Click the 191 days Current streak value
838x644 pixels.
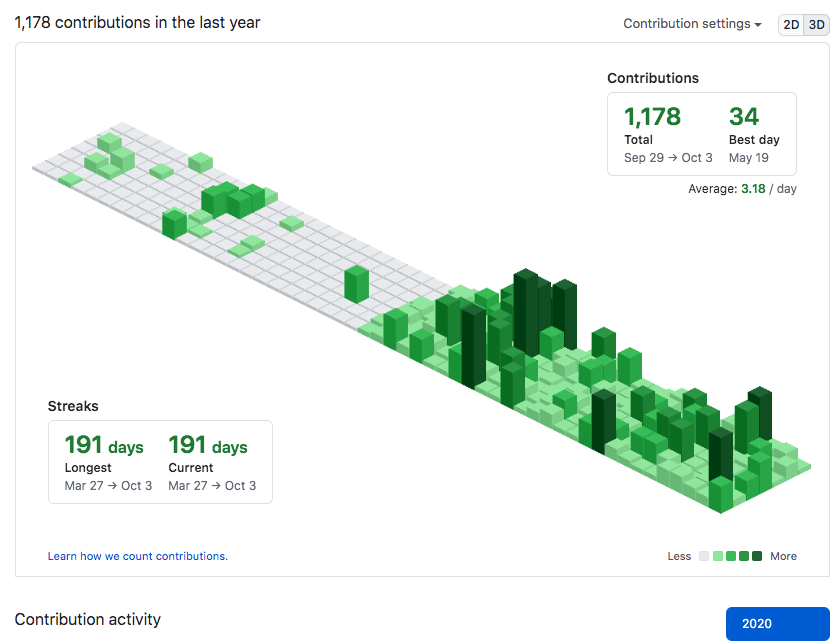point(208,445)
